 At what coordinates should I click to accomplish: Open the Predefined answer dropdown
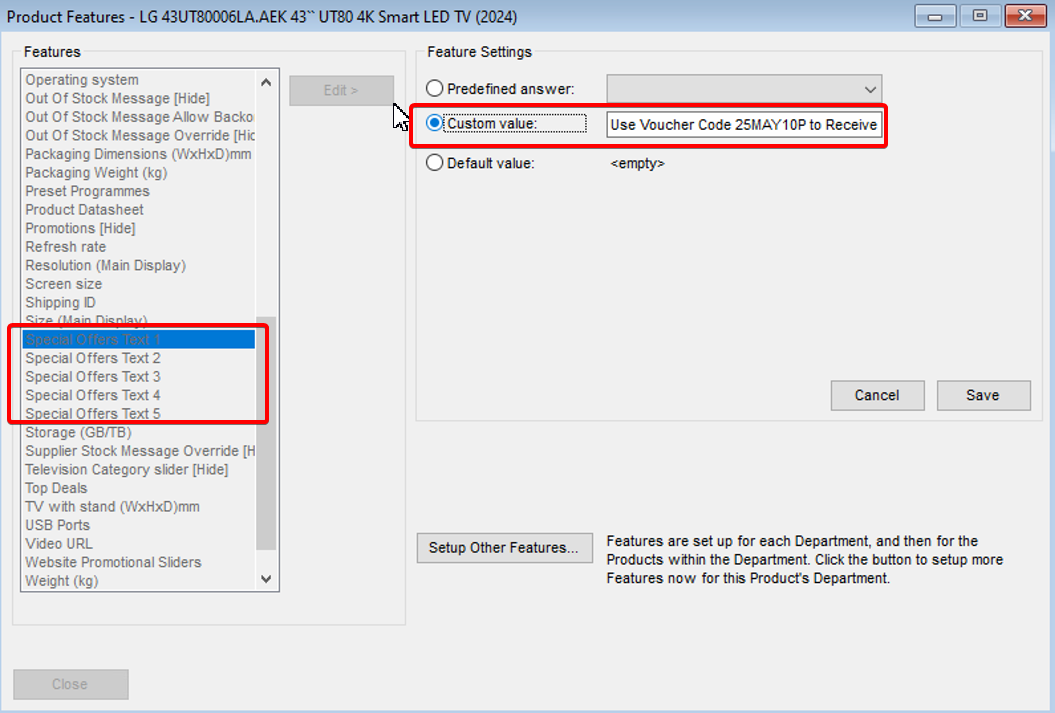click(744, 89)
